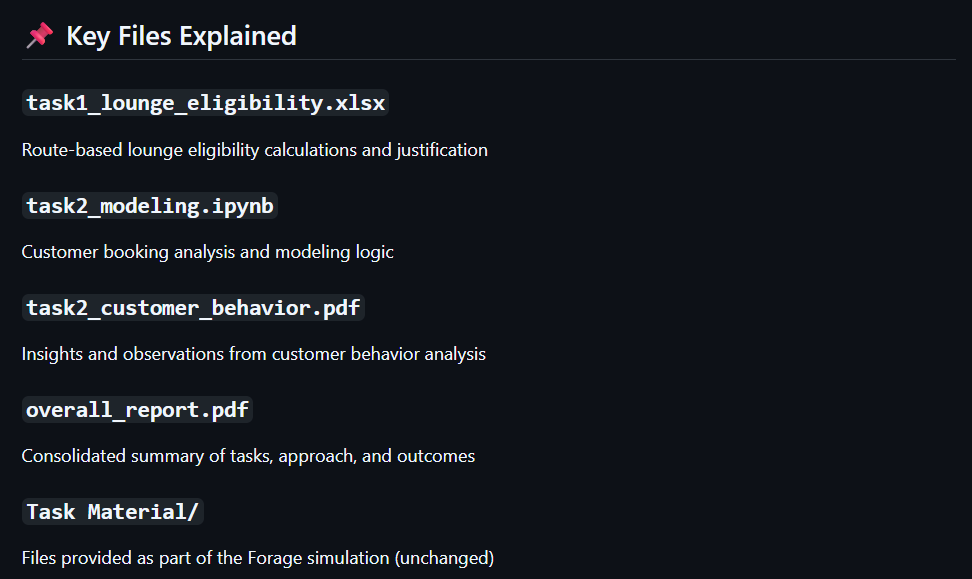The height and width of the screenshot is (579, 972).
Task: Click the pushpin emoji icon
Action: coord(39,36)
